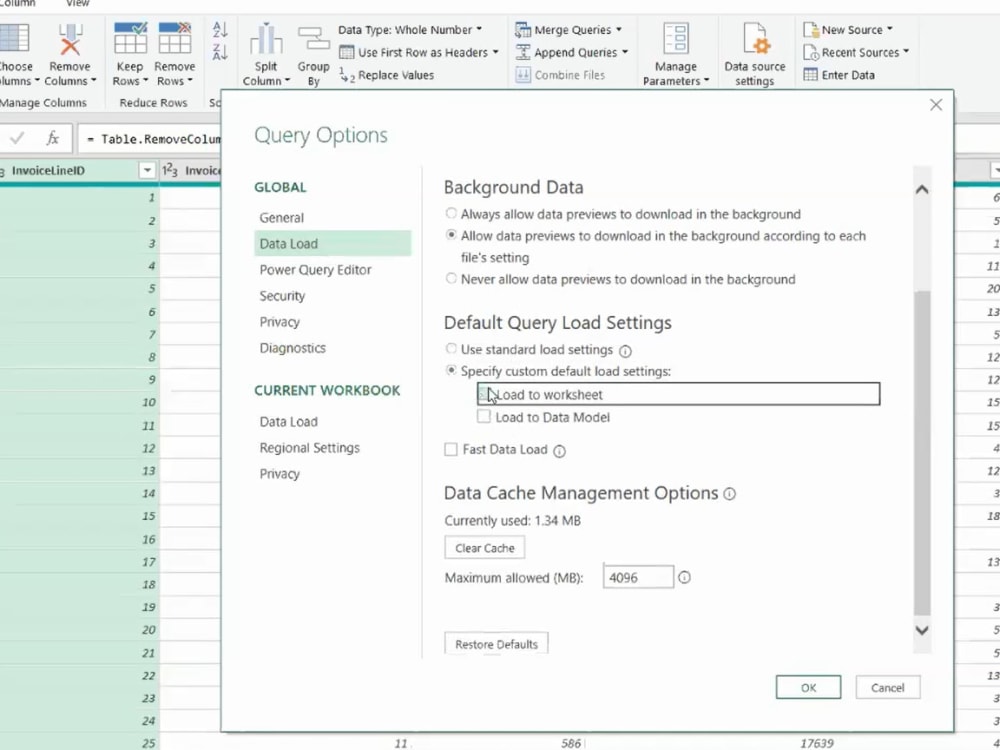
Task: Click the Split Column icon
Action: [266, 39]
